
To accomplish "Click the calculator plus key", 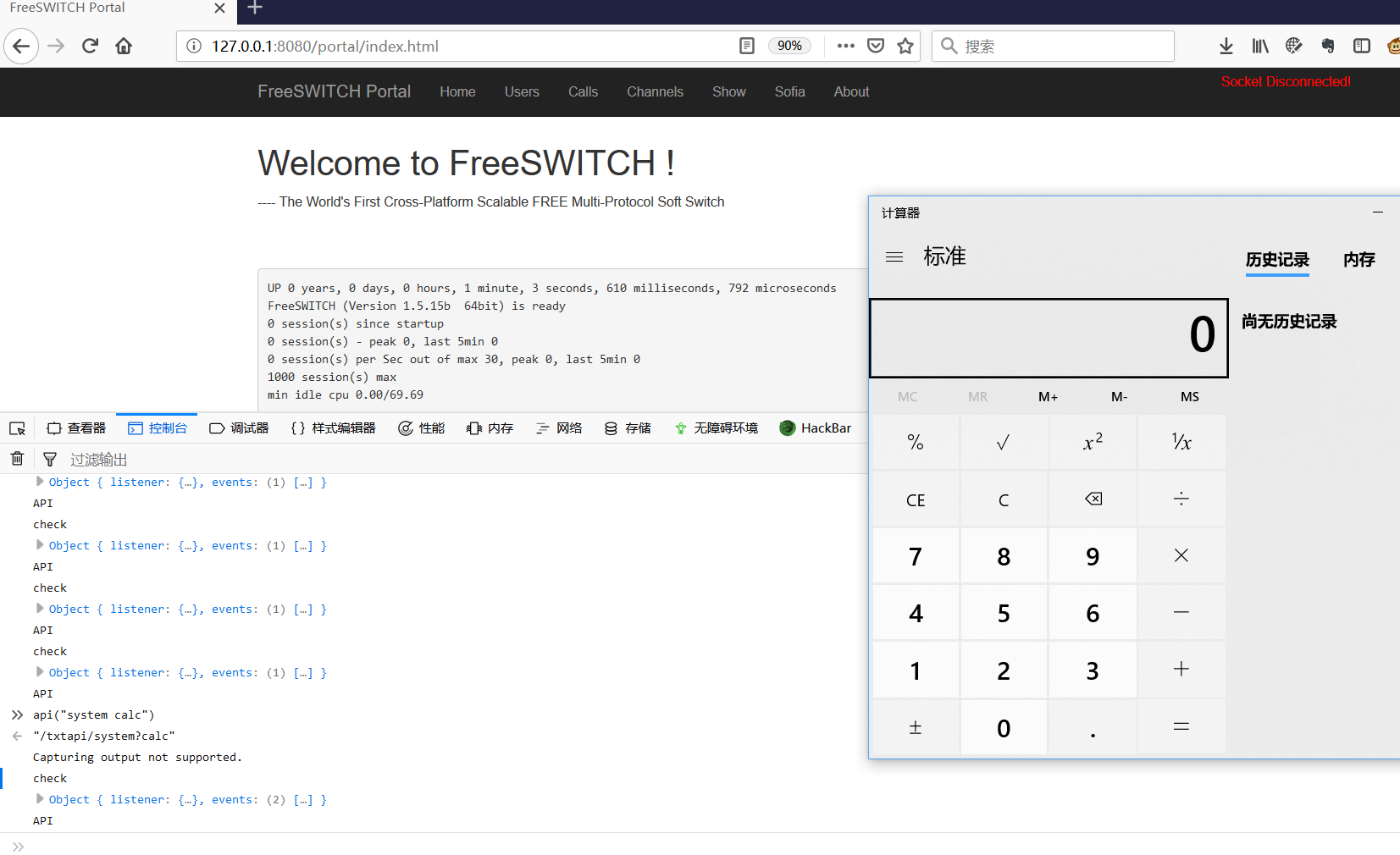I will coord(1181,670).
